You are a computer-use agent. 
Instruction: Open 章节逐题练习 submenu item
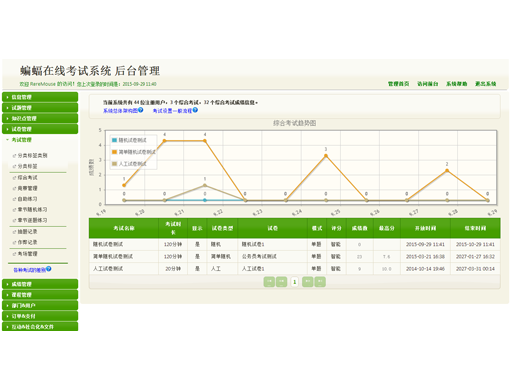(32, 220)
